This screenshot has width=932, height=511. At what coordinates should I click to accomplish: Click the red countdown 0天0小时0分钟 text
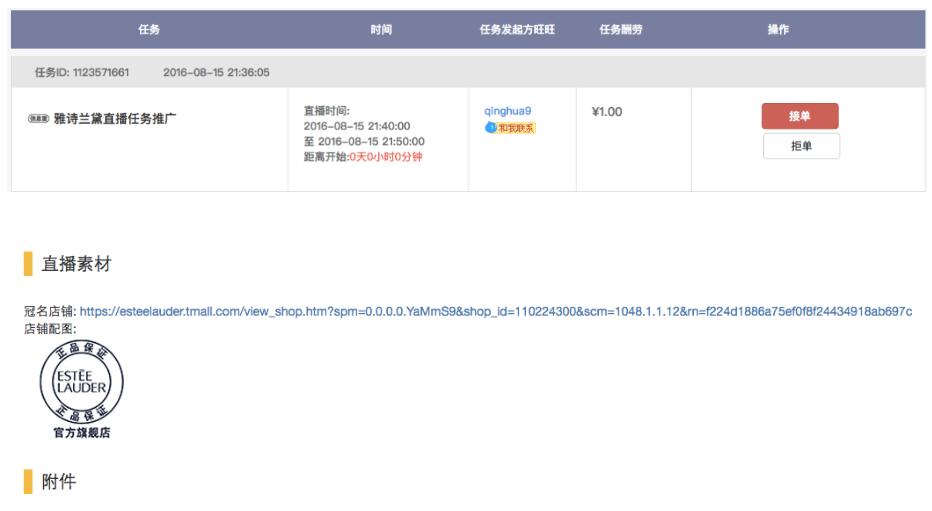[384, 156]
